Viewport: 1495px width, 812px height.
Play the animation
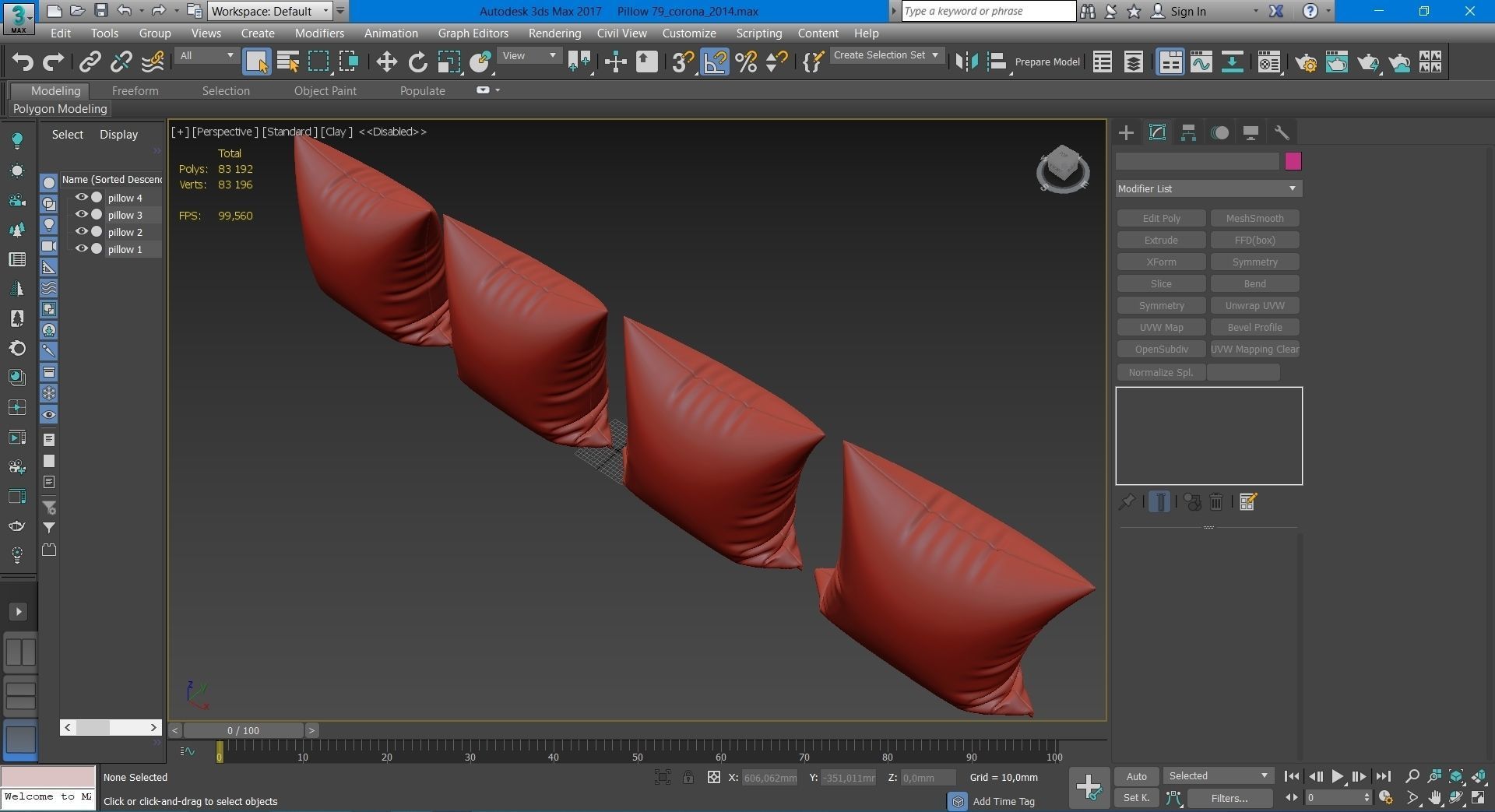(x=1337, y=776)
